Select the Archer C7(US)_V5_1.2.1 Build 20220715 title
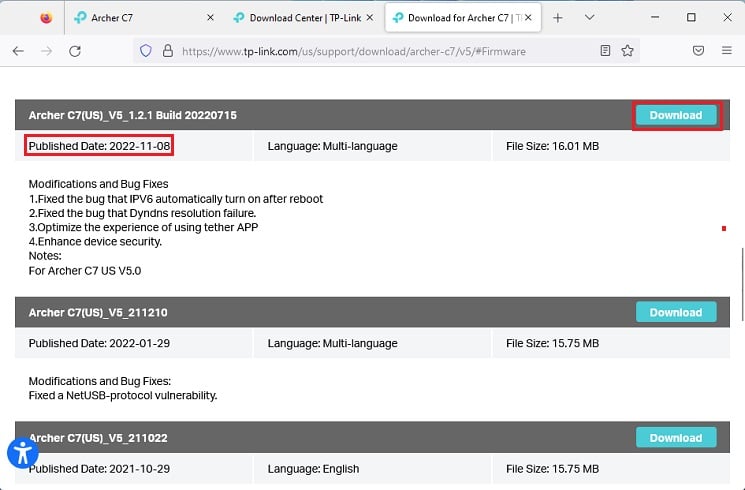 click(133, 115)
